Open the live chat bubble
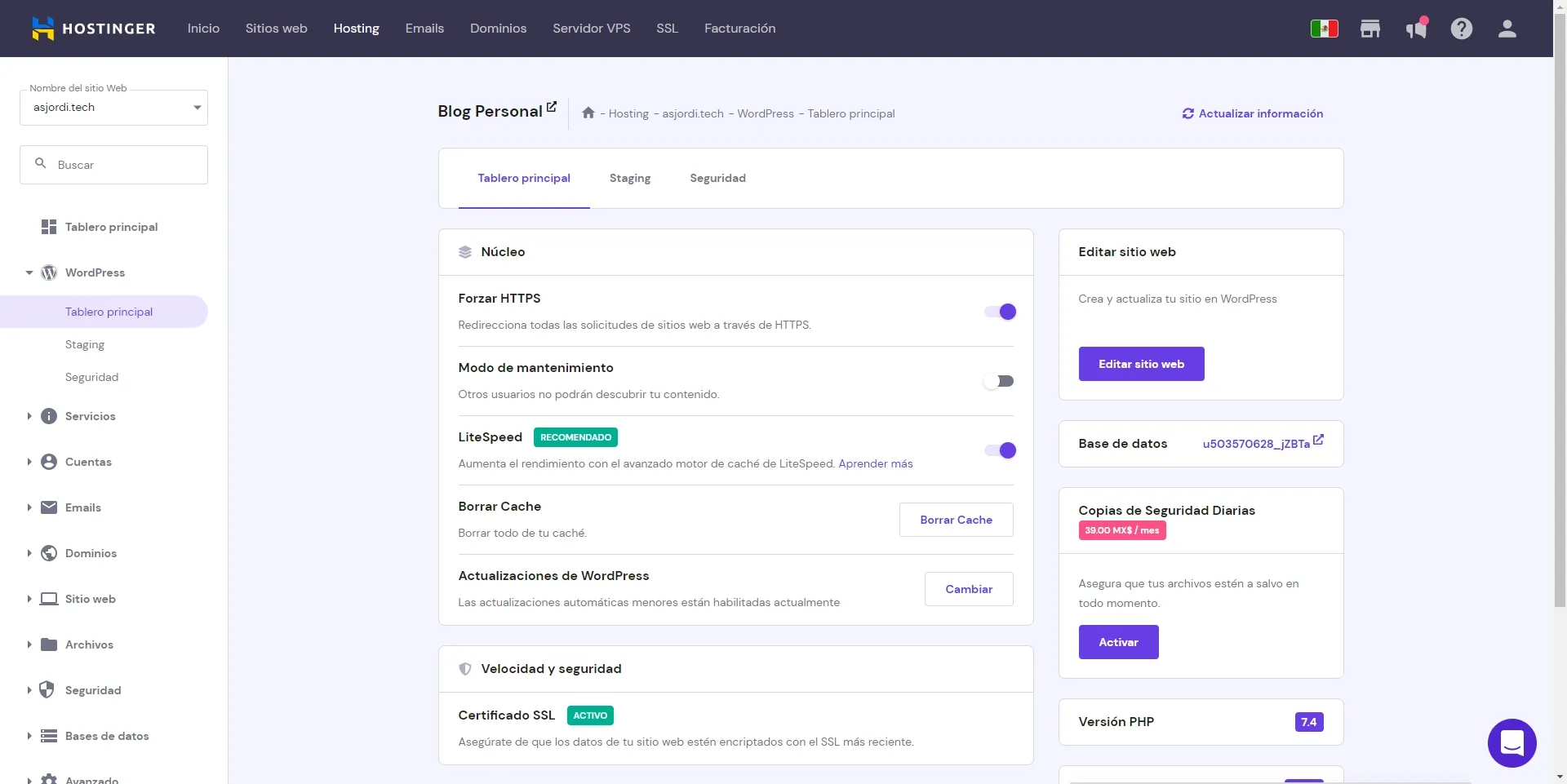 (1512, 743)
